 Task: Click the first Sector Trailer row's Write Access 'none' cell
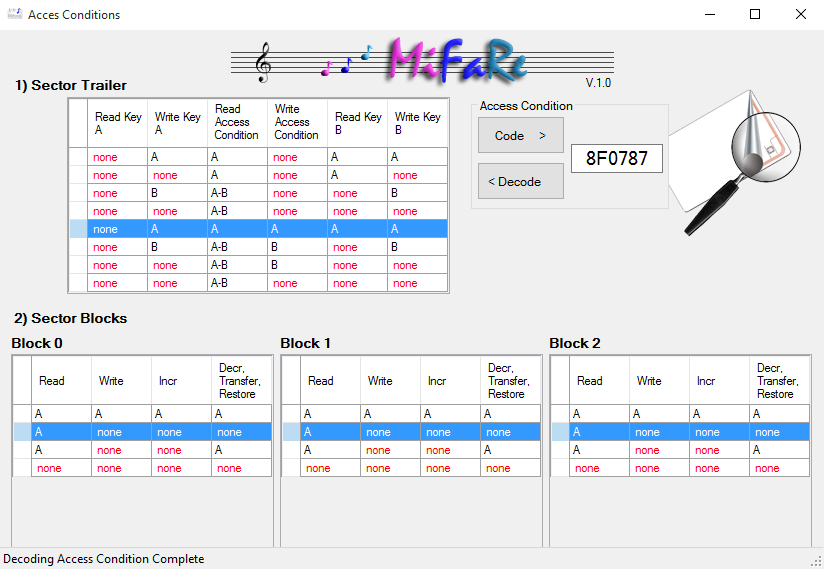click(297, 157)
